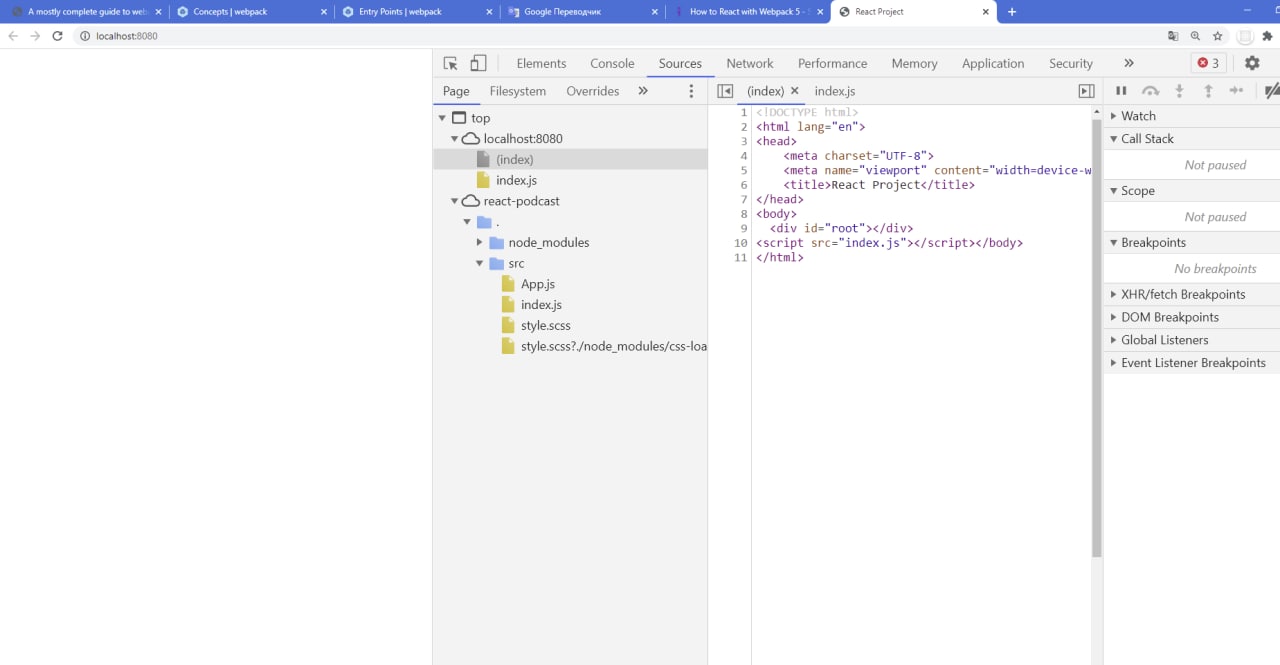Open App.js in src folder
Image resolution: width=1280 pixels, height=665 pixels.
(538, 284)
